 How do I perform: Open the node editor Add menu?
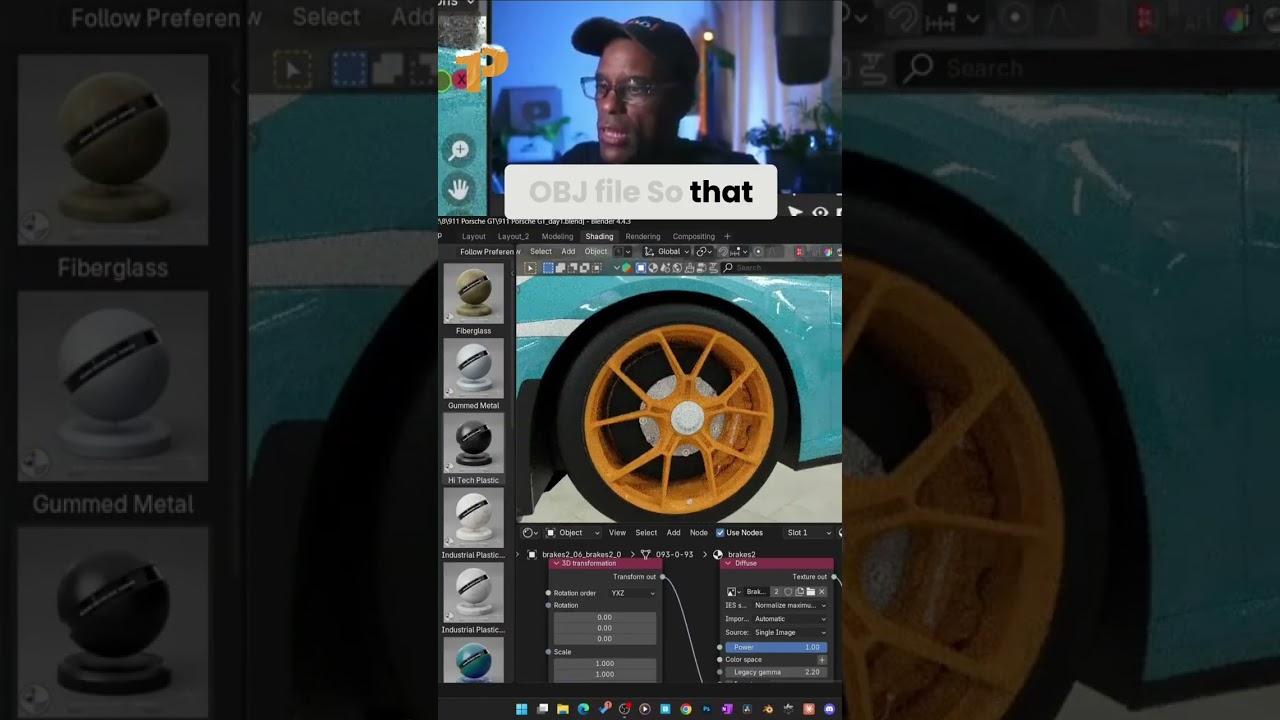[673, 532]
